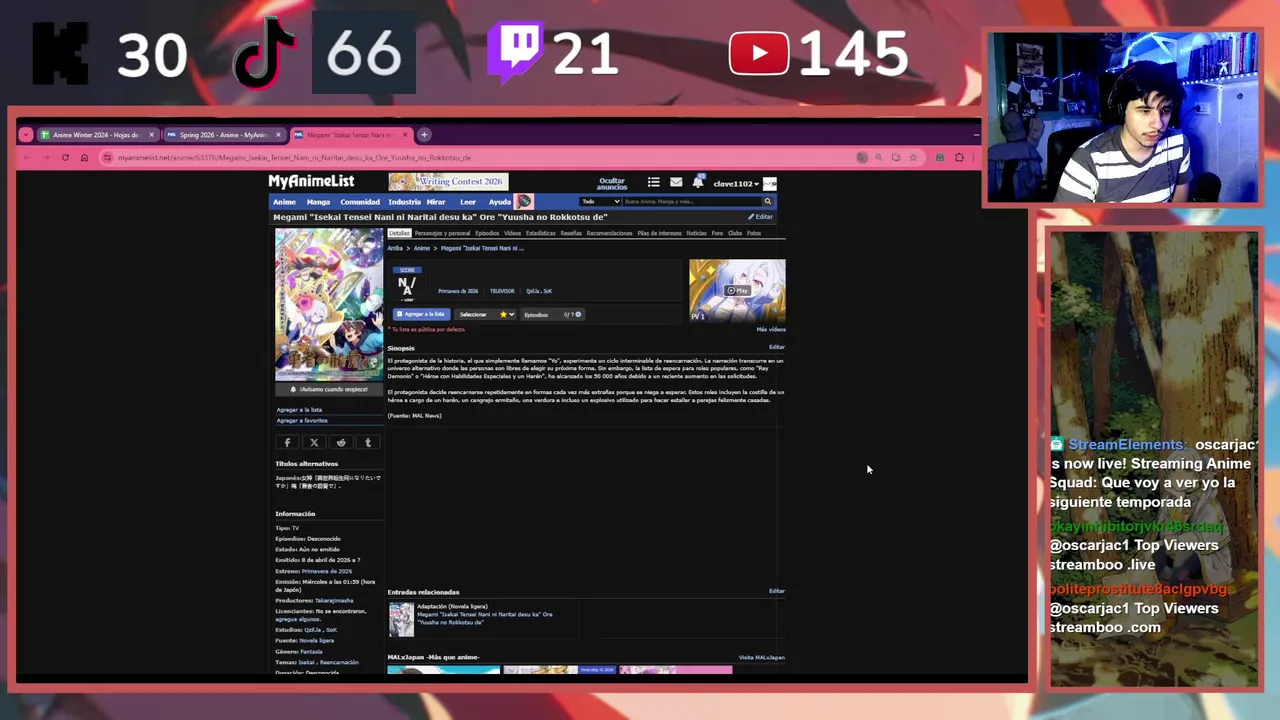
Task: Click the Editar pencil link by the title
Action: [761, 217]
